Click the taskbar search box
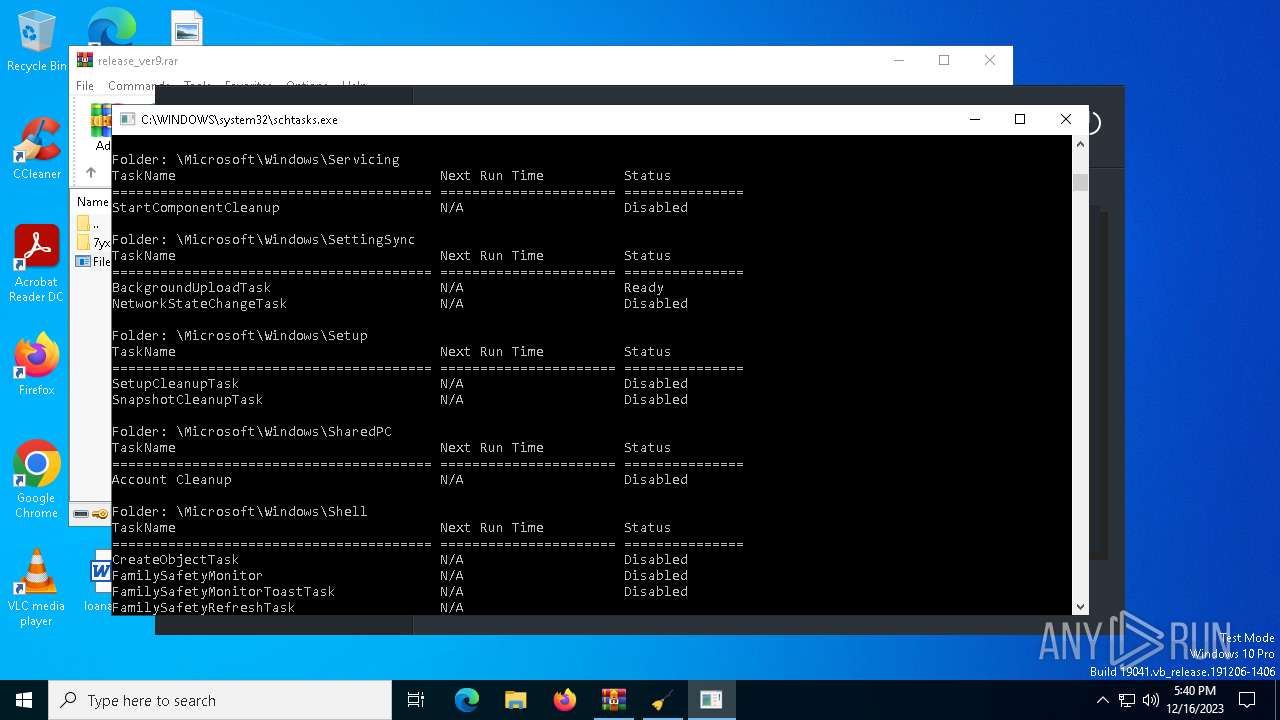 220,700
